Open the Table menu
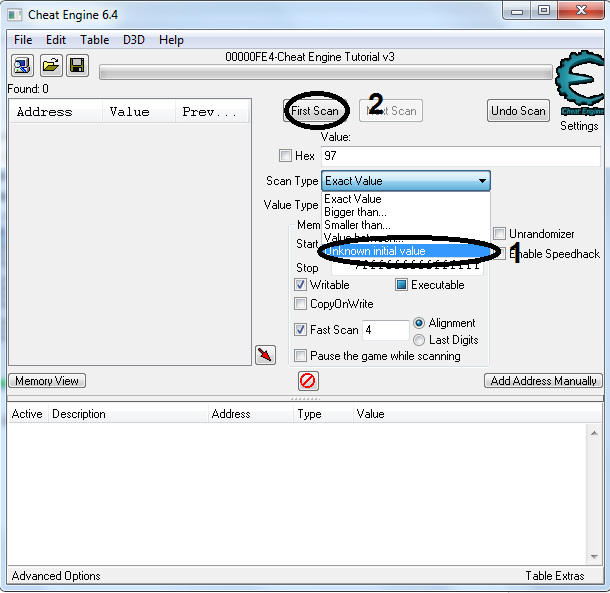The height and width of the screenshot is (593, 610). click(x=95, y=40)
